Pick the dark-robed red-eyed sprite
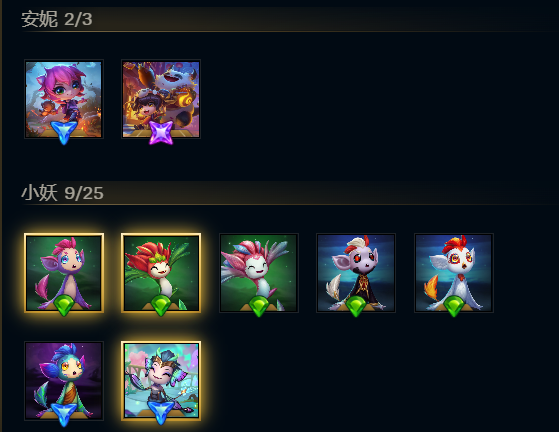 click(x=356, y=273)
